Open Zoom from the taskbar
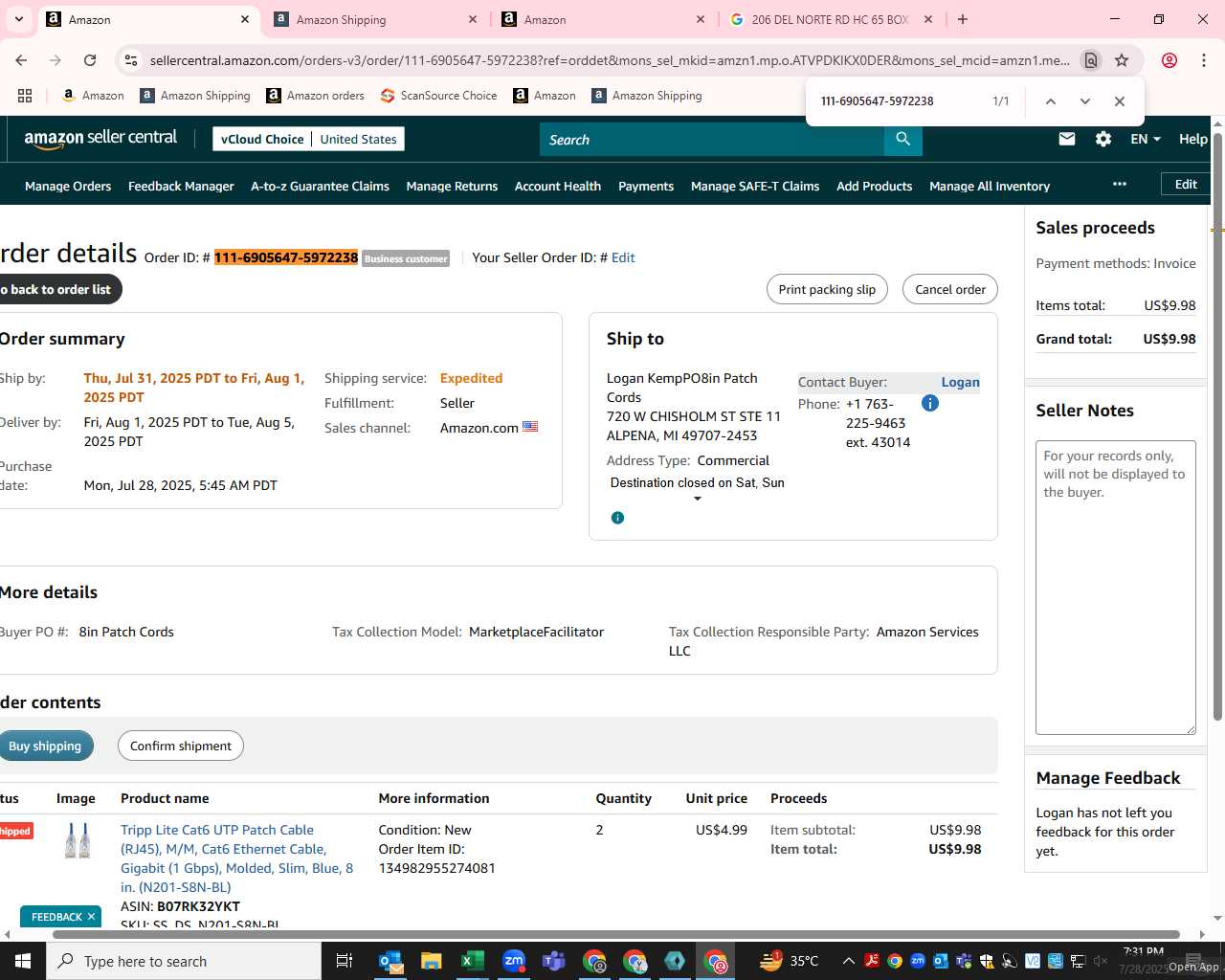Screen dimensions: 1225x980 514,961
